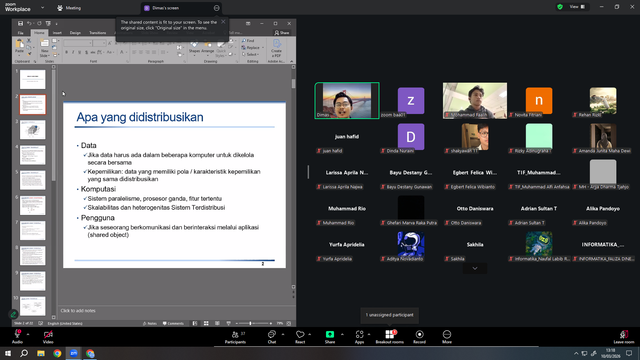The image size is (640, 360).
Task: Switch to the Meeting tab
Action: click(x=69, y=8)
